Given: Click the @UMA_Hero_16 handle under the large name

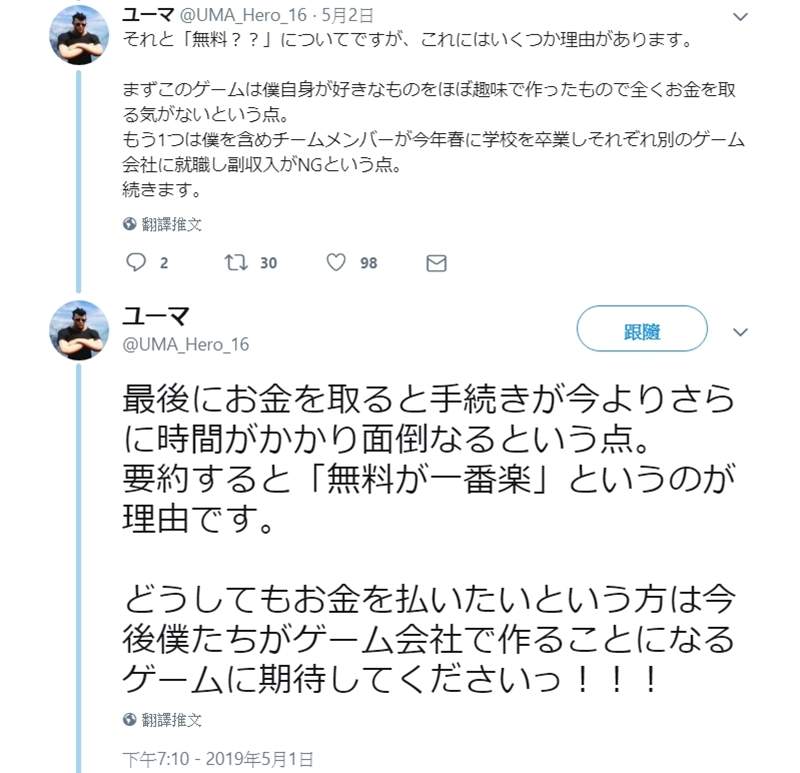Looking at the screenshot, I should [185, 345].
